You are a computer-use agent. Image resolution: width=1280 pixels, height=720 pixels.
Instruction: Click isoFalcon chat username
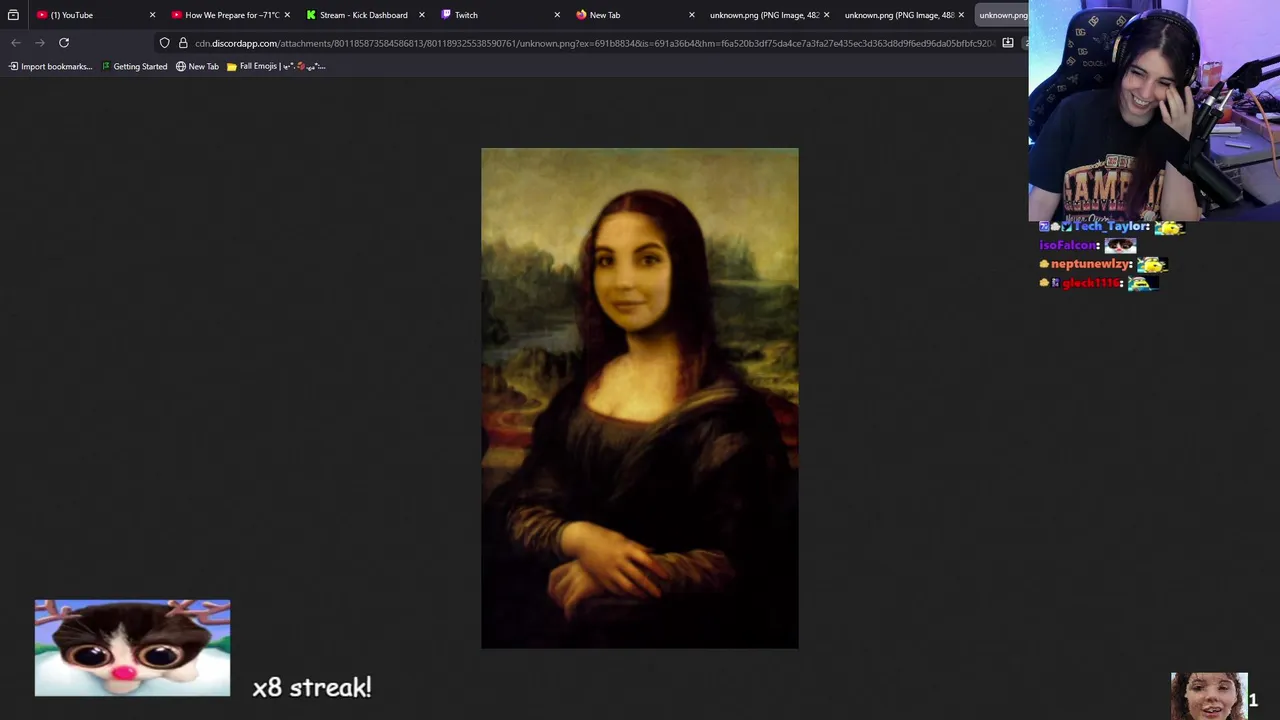point(1069,245)
